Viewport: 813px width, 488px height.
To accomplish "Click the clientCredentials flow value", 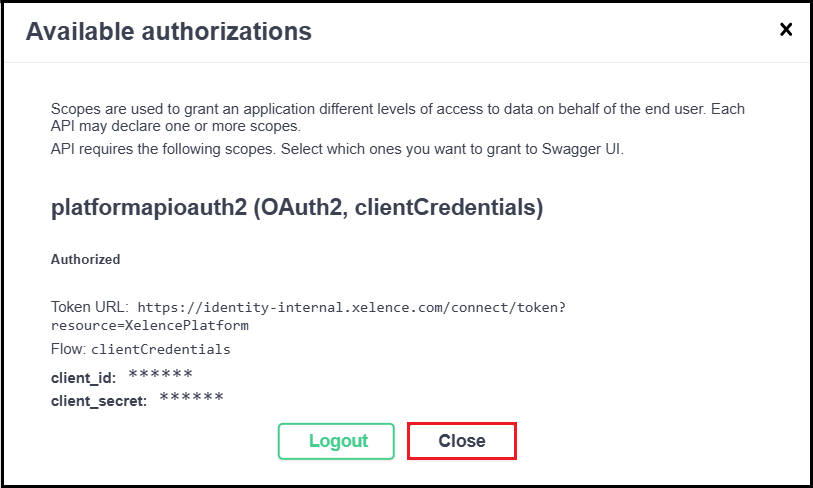I will click(161, 350).
